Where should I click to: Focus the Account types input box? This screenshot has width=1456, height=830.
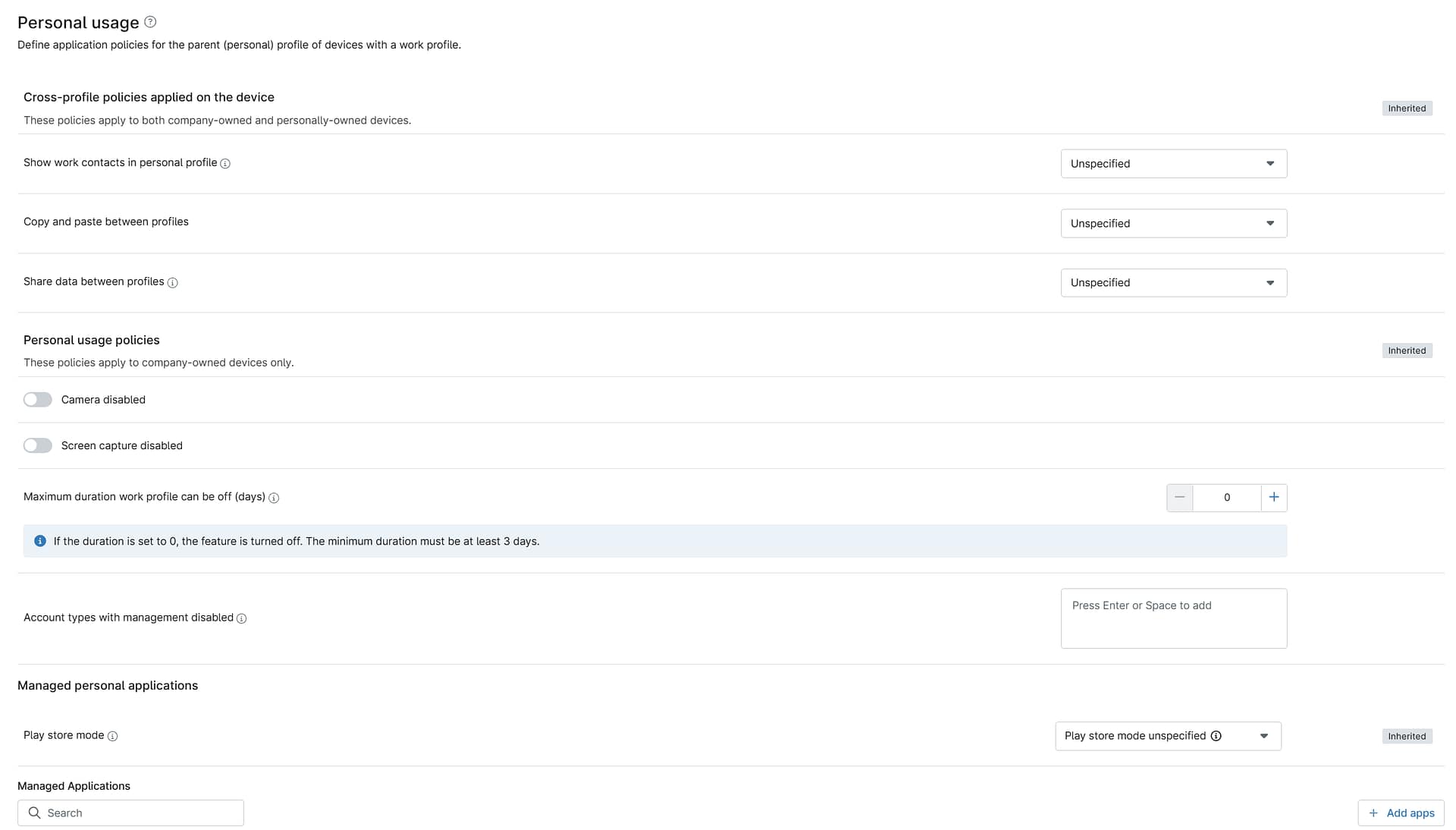1173,619
